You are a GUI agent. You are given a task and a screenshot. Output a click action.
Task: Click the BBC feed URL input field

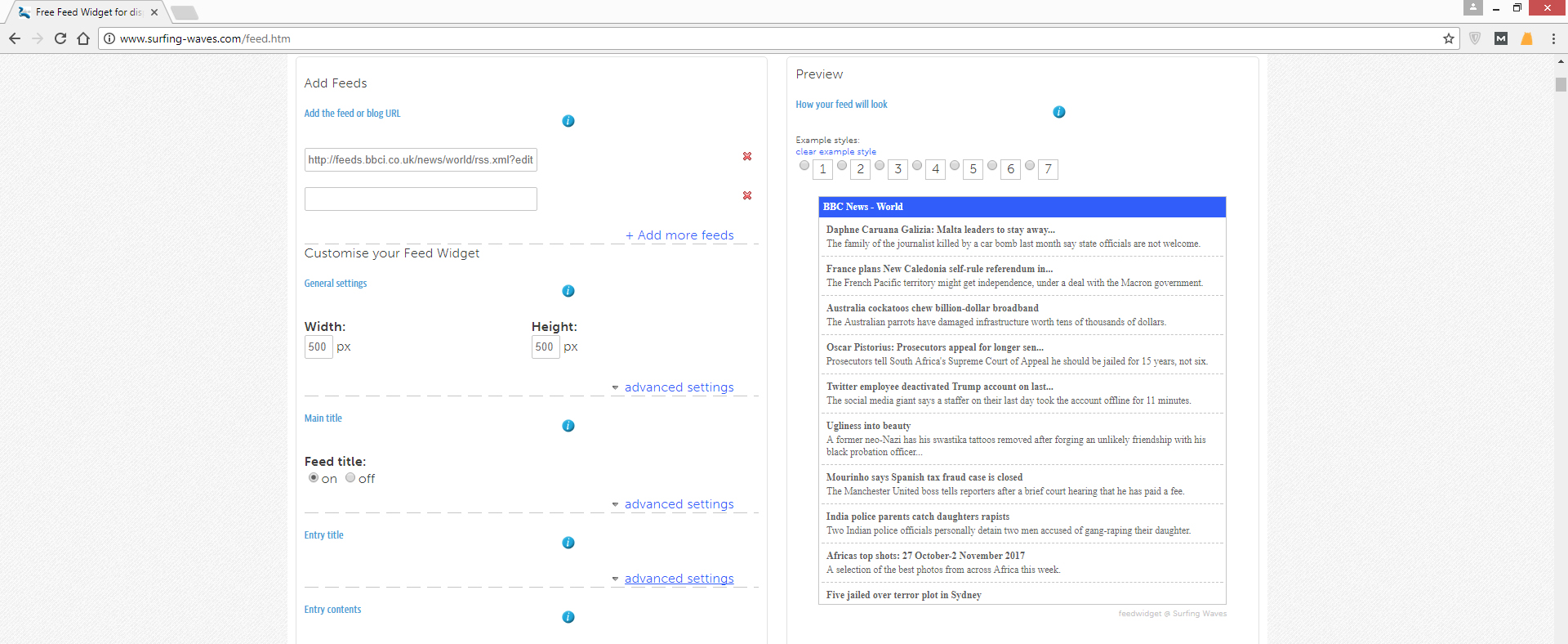(x=421, y=159)
